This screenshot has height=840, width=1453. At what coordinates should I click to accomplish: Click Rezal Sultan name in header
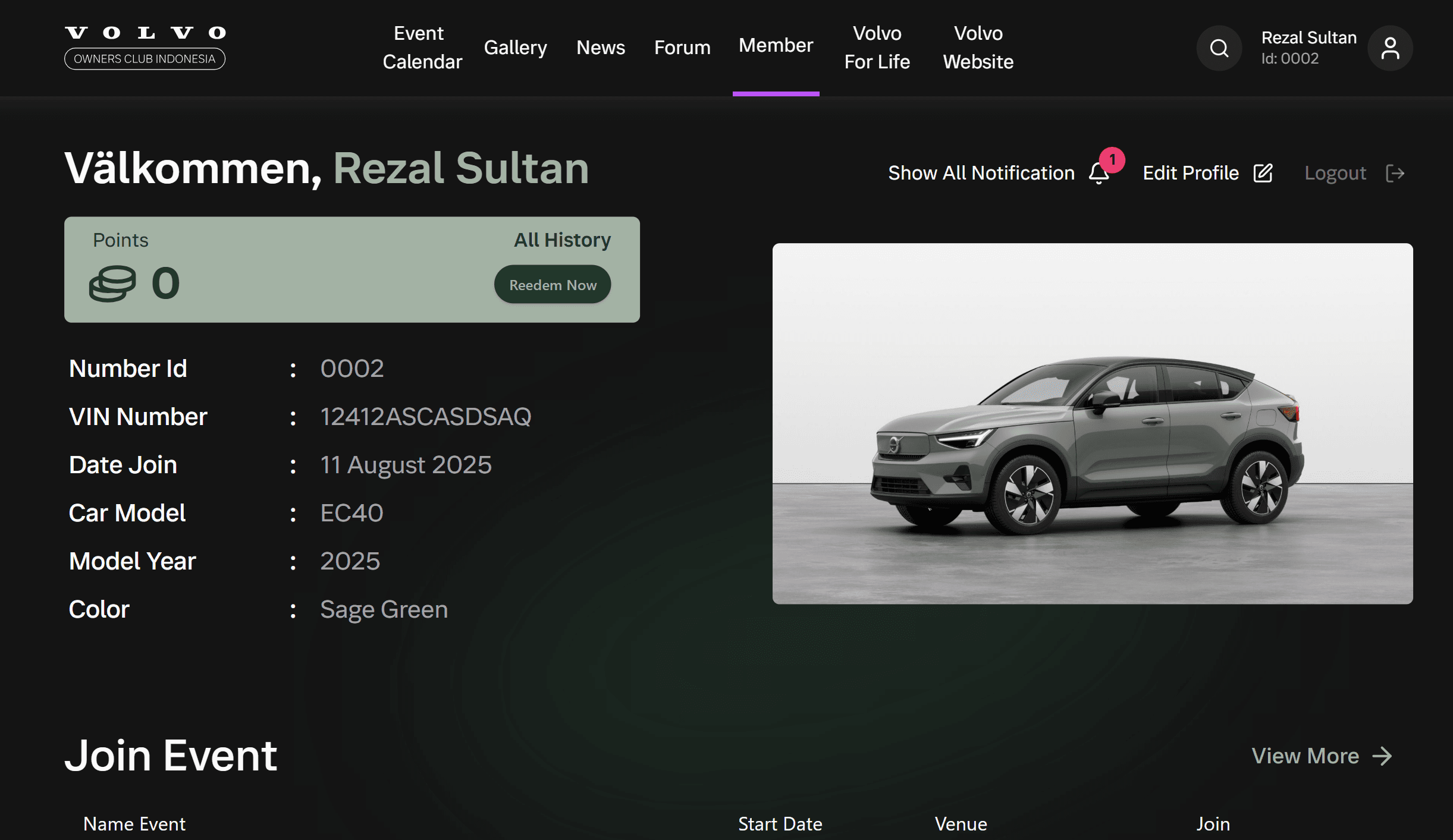point(1308,37)
